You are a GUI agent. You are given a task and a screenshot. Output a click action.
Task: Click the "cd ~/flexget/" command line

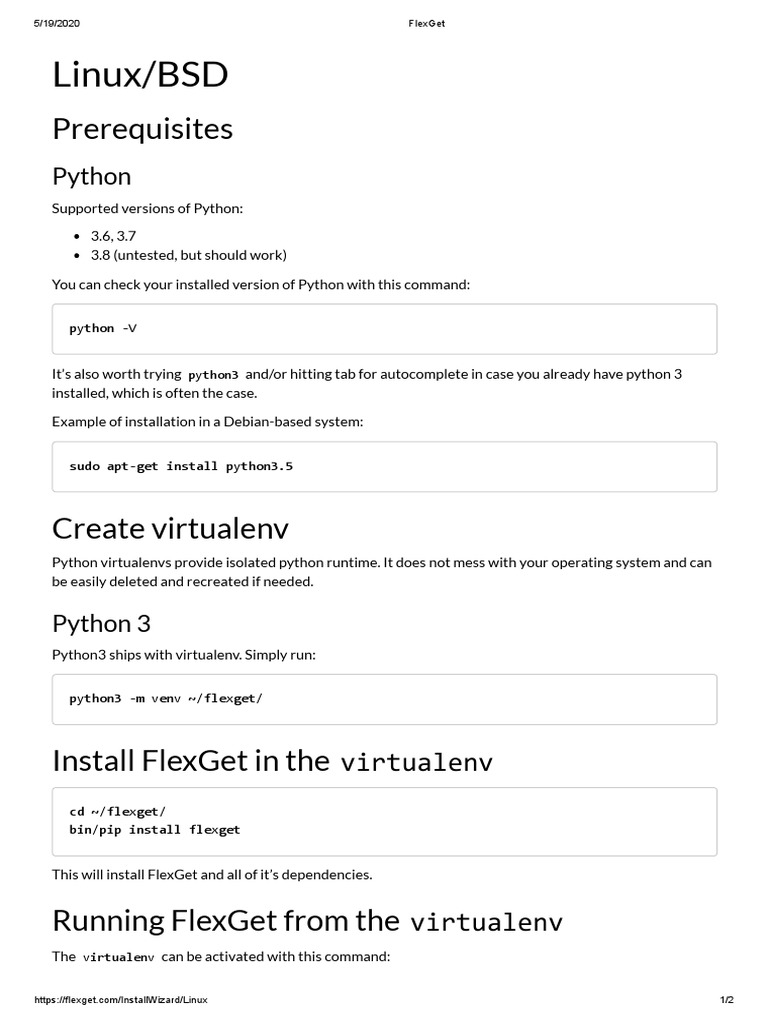[x=117, y=811]
